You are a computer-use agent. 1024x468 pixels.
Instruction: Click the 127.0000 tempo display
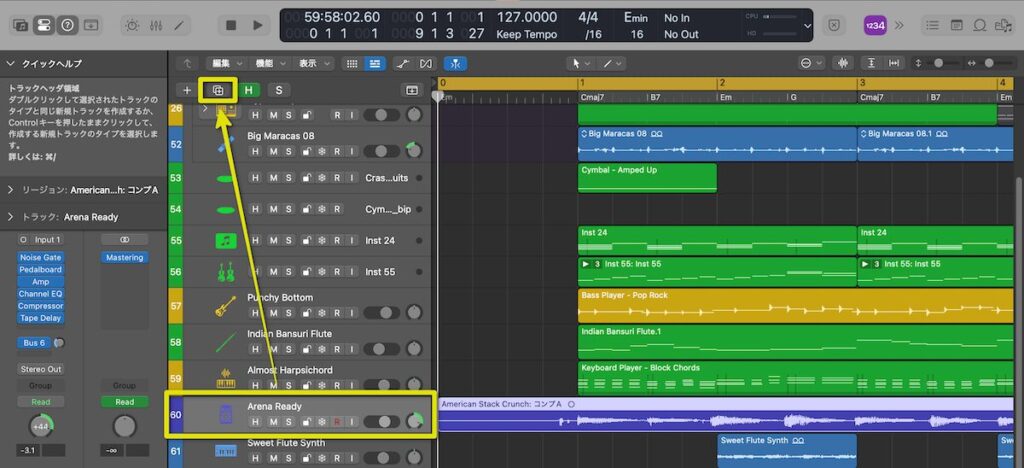pyautogui.click(x=527, y=18)
